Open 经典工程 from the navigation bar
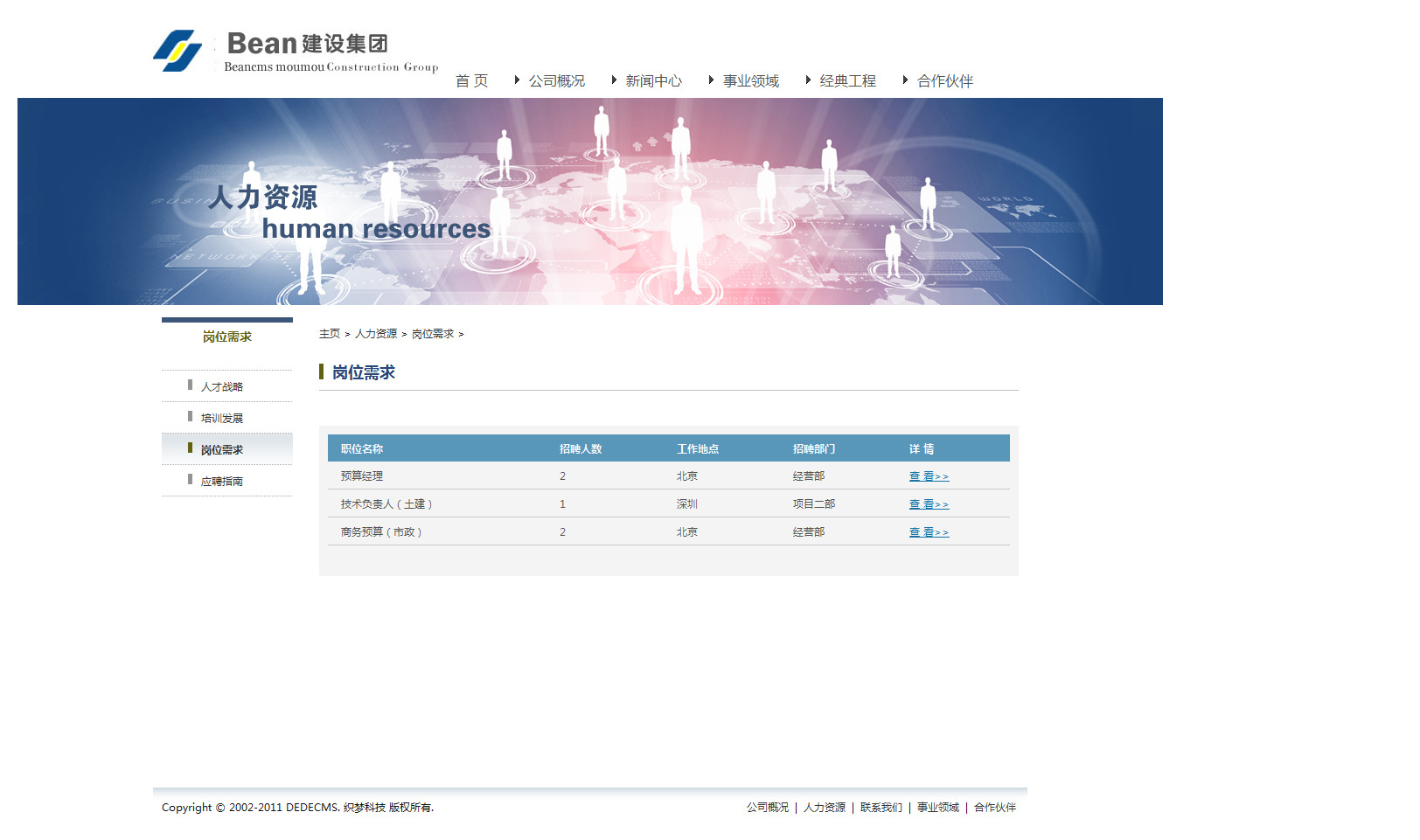 point(847,81)
